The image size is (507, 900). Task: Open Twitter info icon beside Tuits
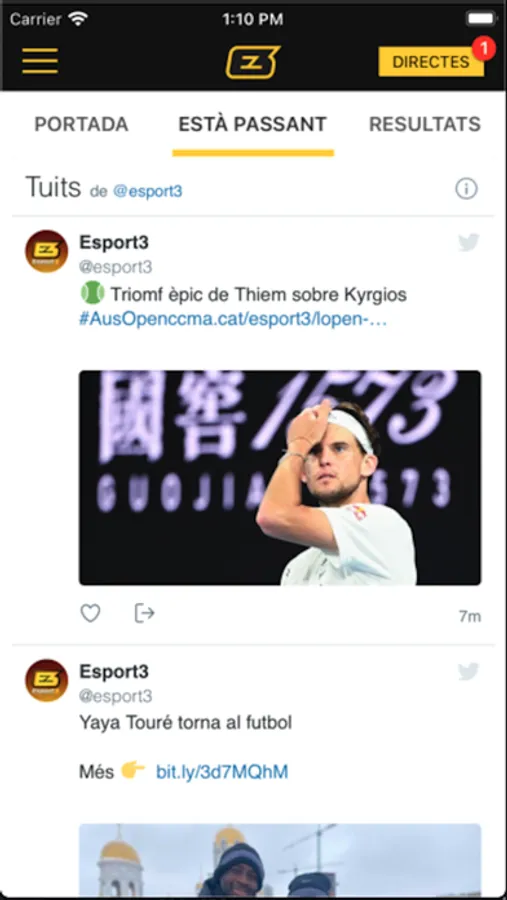click(x=466, y=188)
